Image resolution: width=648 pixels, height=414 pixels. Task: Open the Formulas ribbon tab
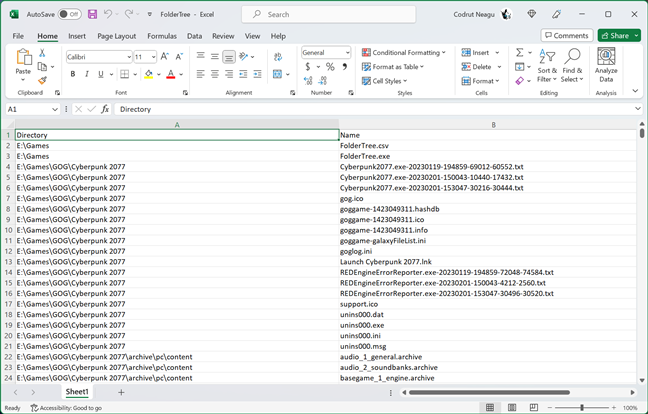161,36
